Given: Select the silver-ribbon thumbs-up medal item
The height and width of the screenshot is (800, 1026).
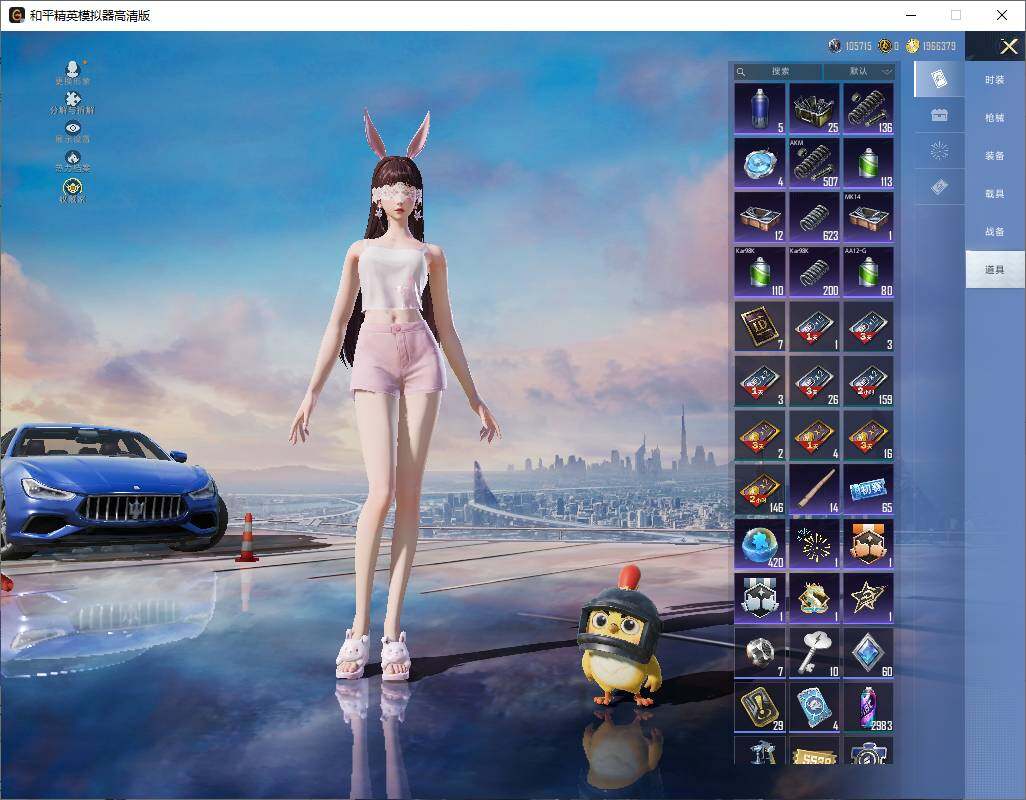Looking at the screenshot, I should coord(760,598).
